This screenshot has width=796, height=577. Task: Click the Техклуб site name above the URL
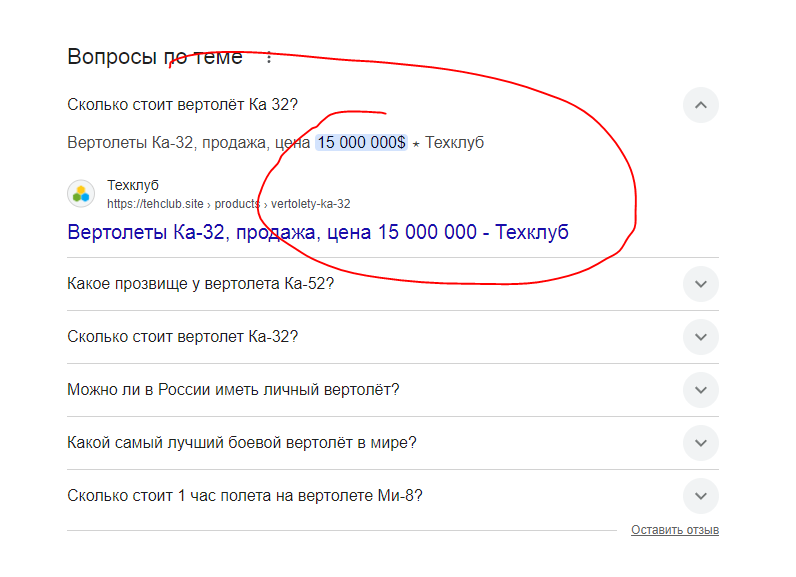click(133, 186)
